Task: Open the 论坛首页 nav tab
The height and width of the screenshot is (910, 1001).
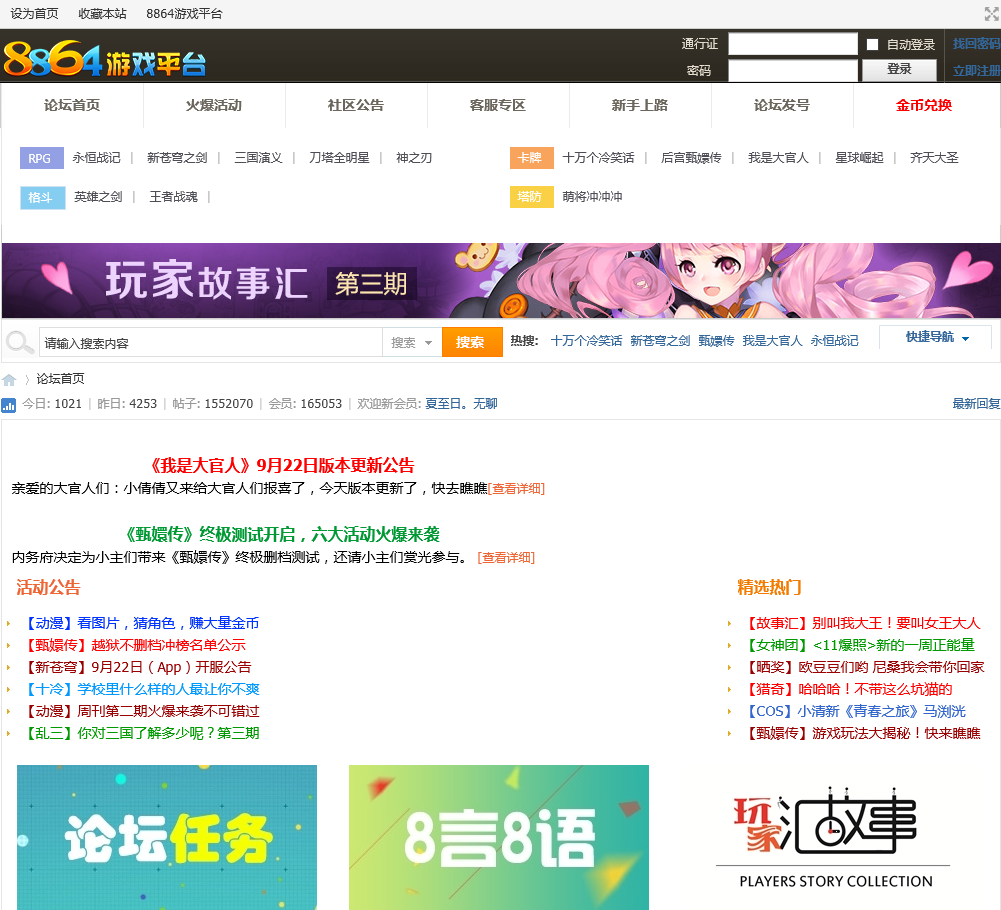Action: coord(72,105)
